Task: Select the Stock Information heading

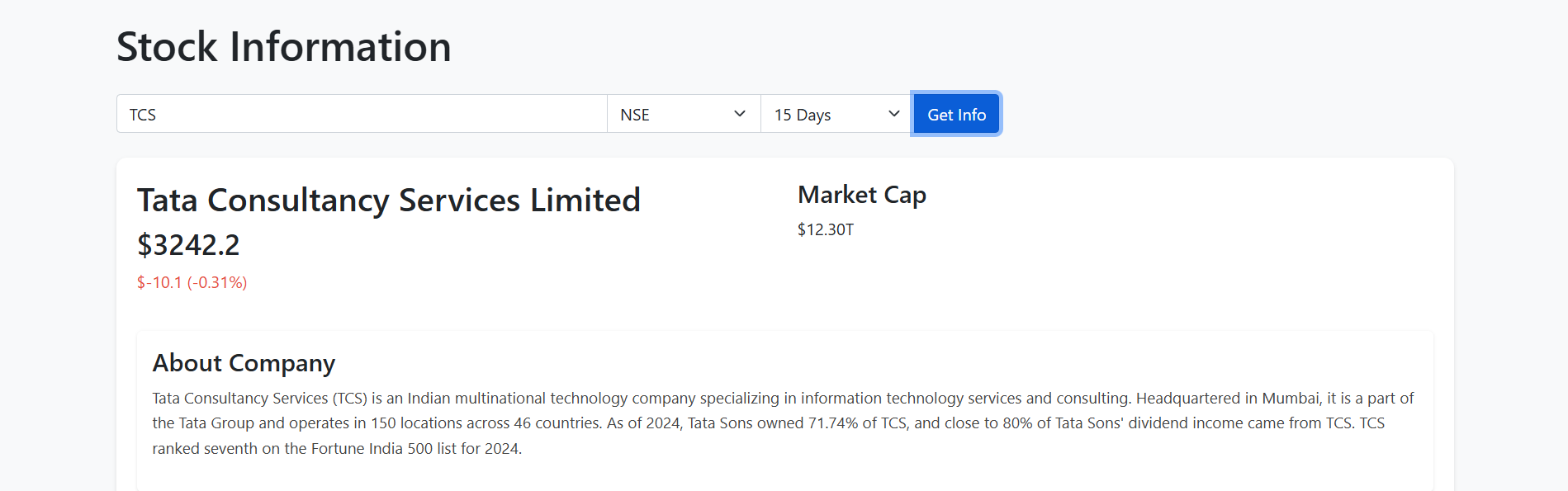Action: 284,46
